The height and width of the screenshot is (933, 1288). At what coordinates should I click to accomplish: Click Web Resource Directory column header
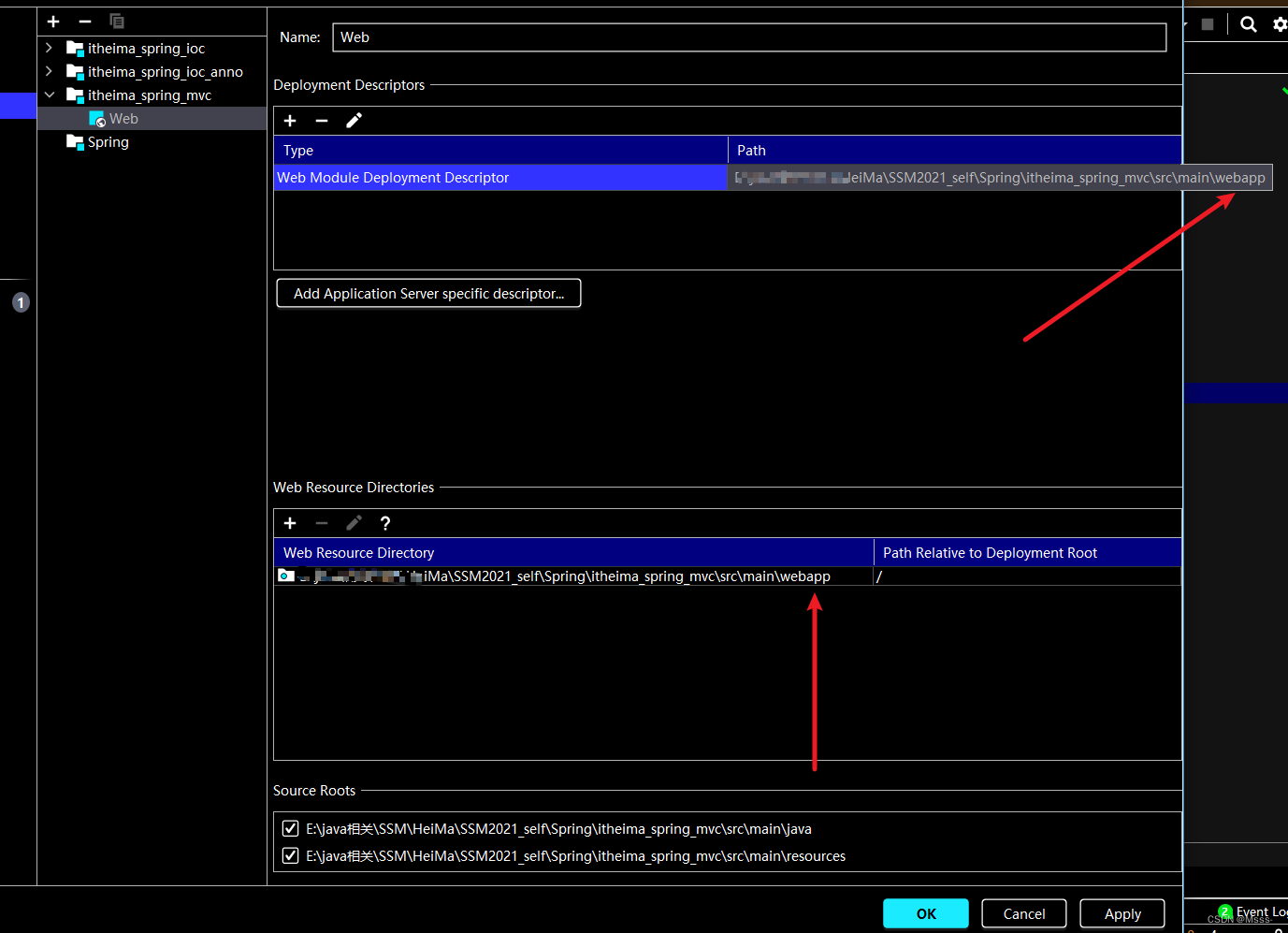pos(573,552)
